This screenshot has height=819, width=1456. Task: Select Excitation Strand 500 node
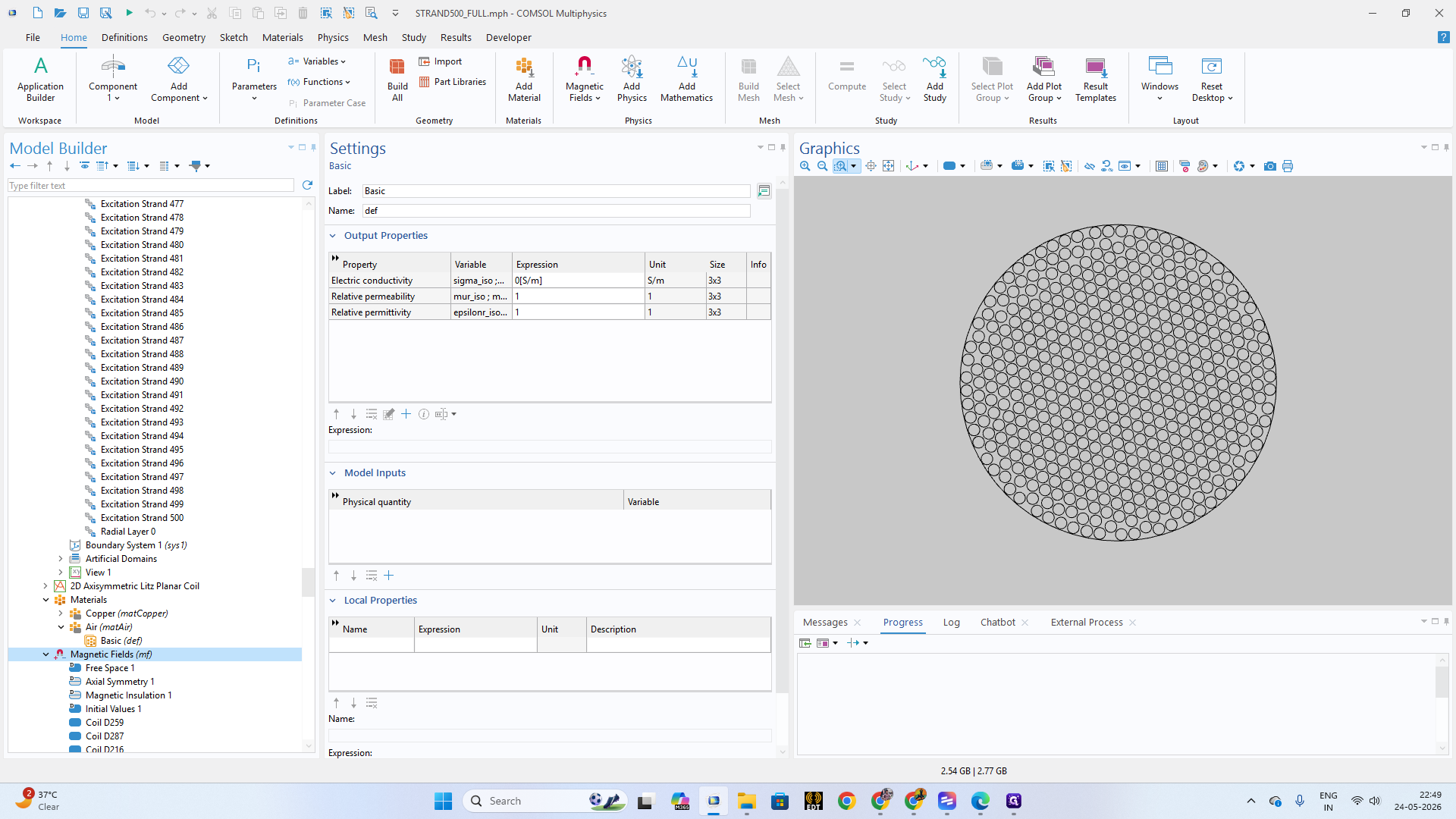(142, 518)
